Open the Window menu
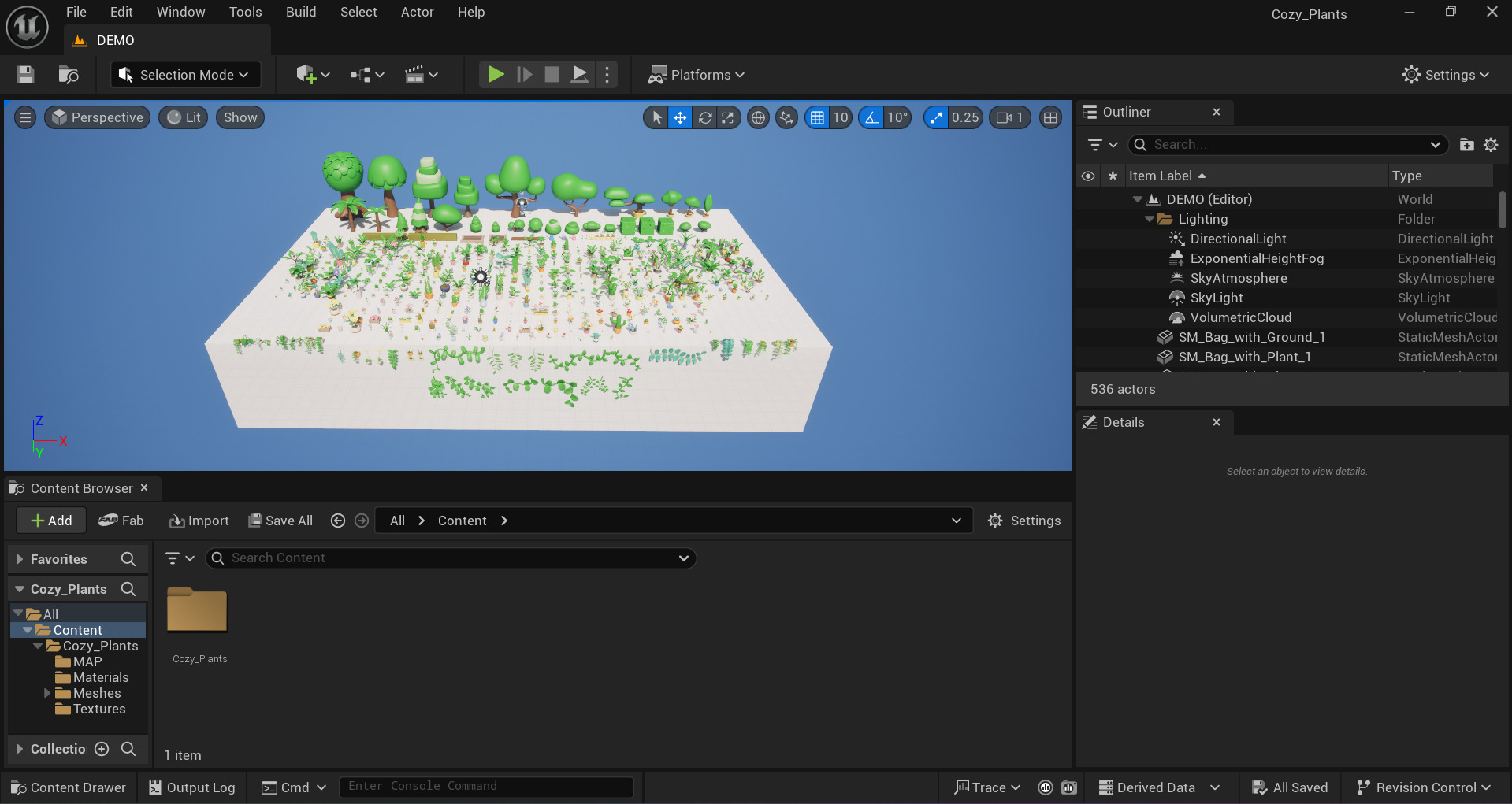 point(180,12)
